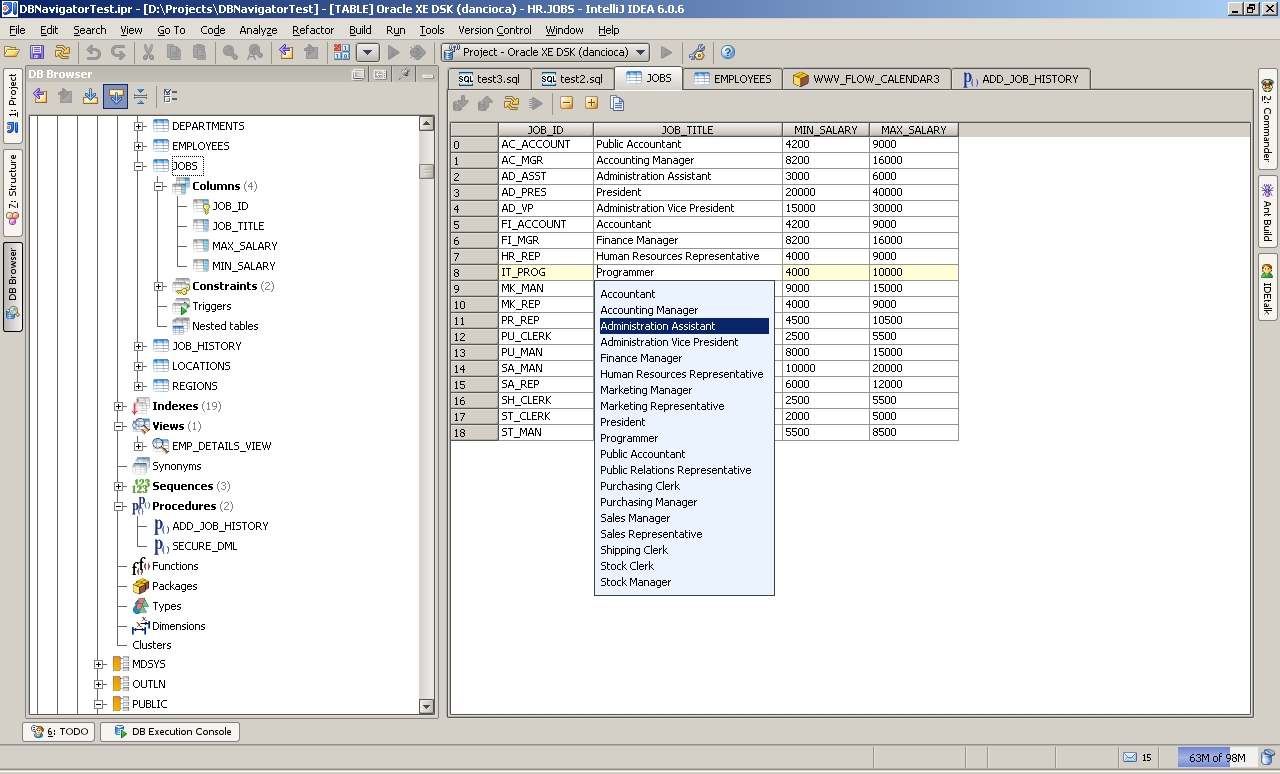Open the Analyze menu
This screenshot has height=774, width=1280.
point(258,30)
